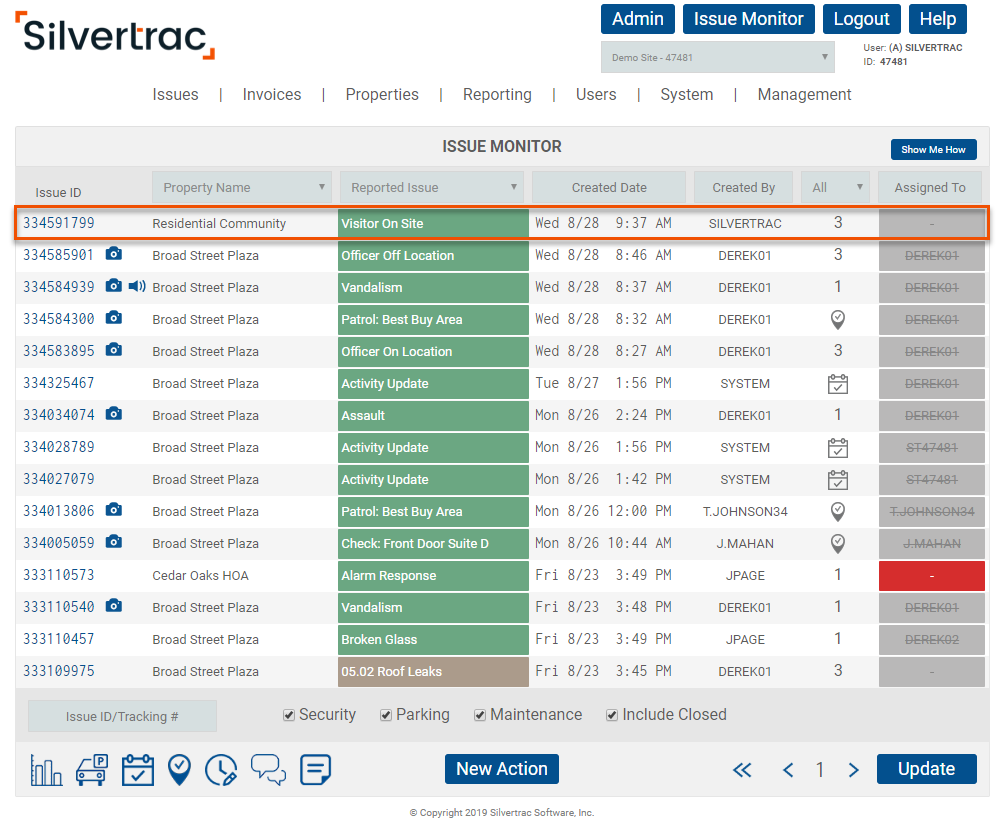View camera photo for issue 334034074
Image resolution: width=1007 pixels, height=820 pixels.
coord(114,414)
